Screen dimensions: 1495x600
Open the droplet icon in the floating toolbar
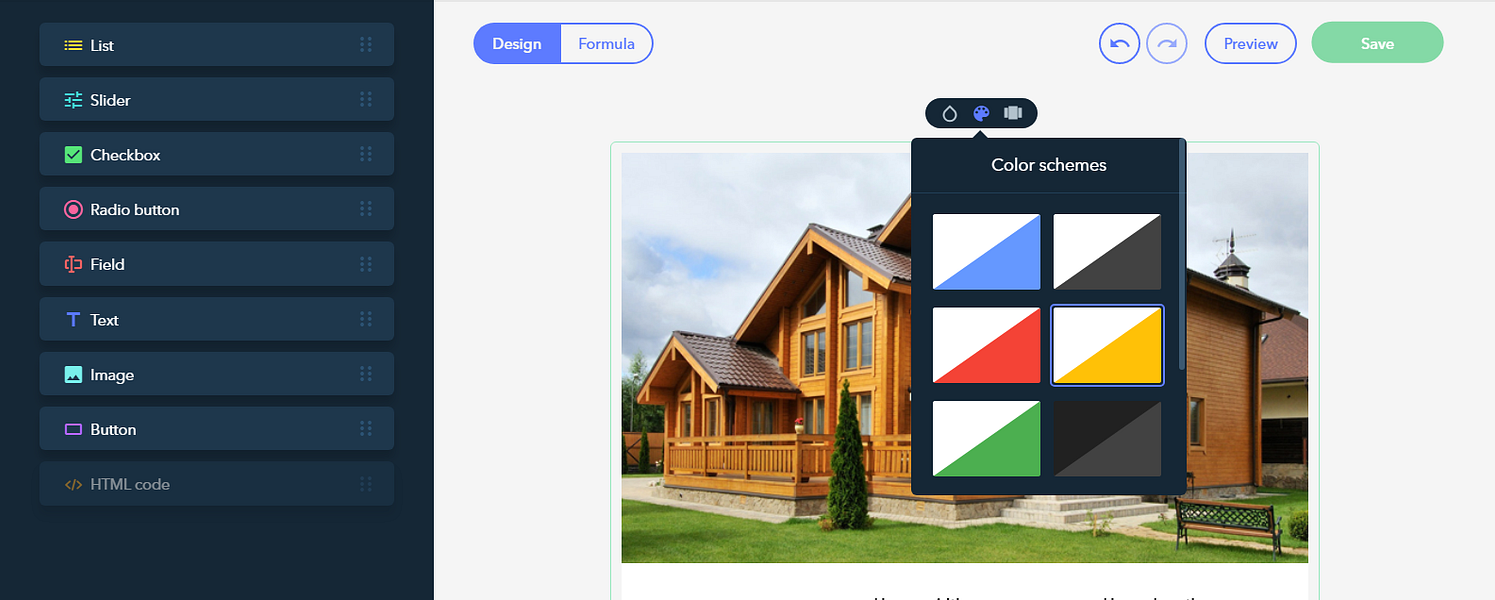(x=950, y=114)
